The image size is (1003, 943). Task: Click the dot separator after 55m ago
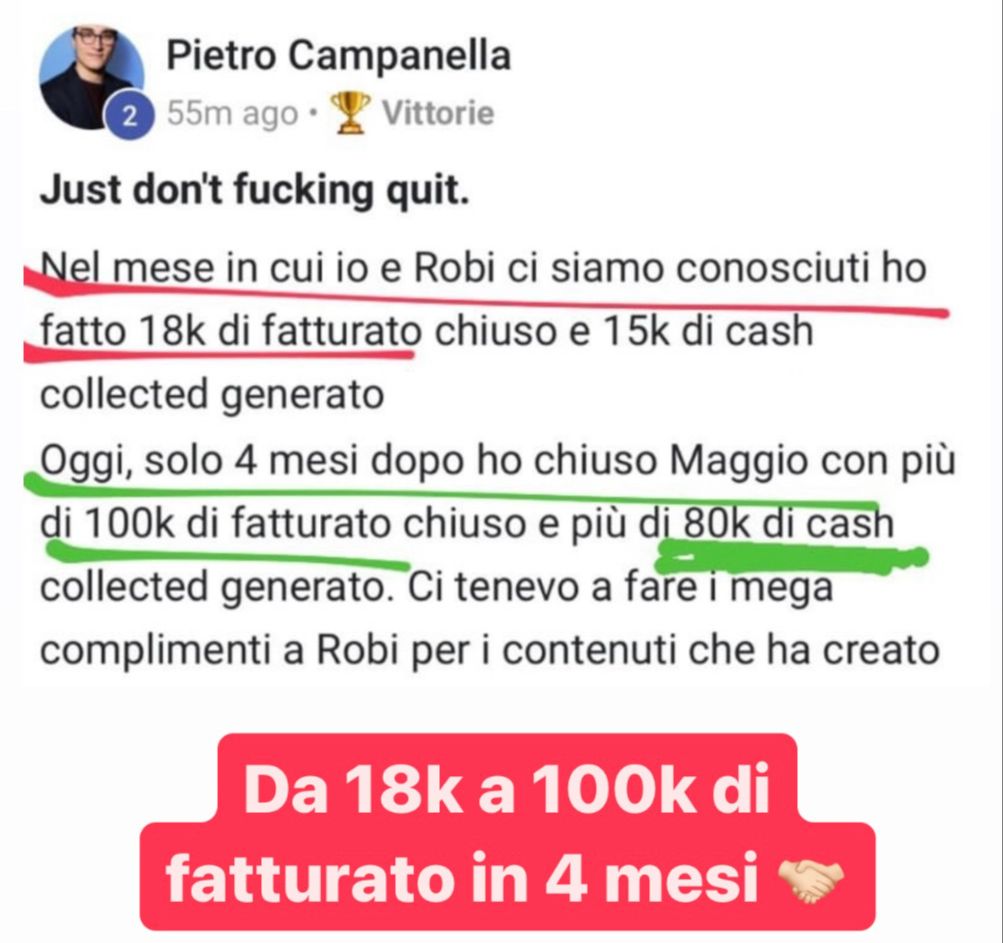click(x=313, y=115)
